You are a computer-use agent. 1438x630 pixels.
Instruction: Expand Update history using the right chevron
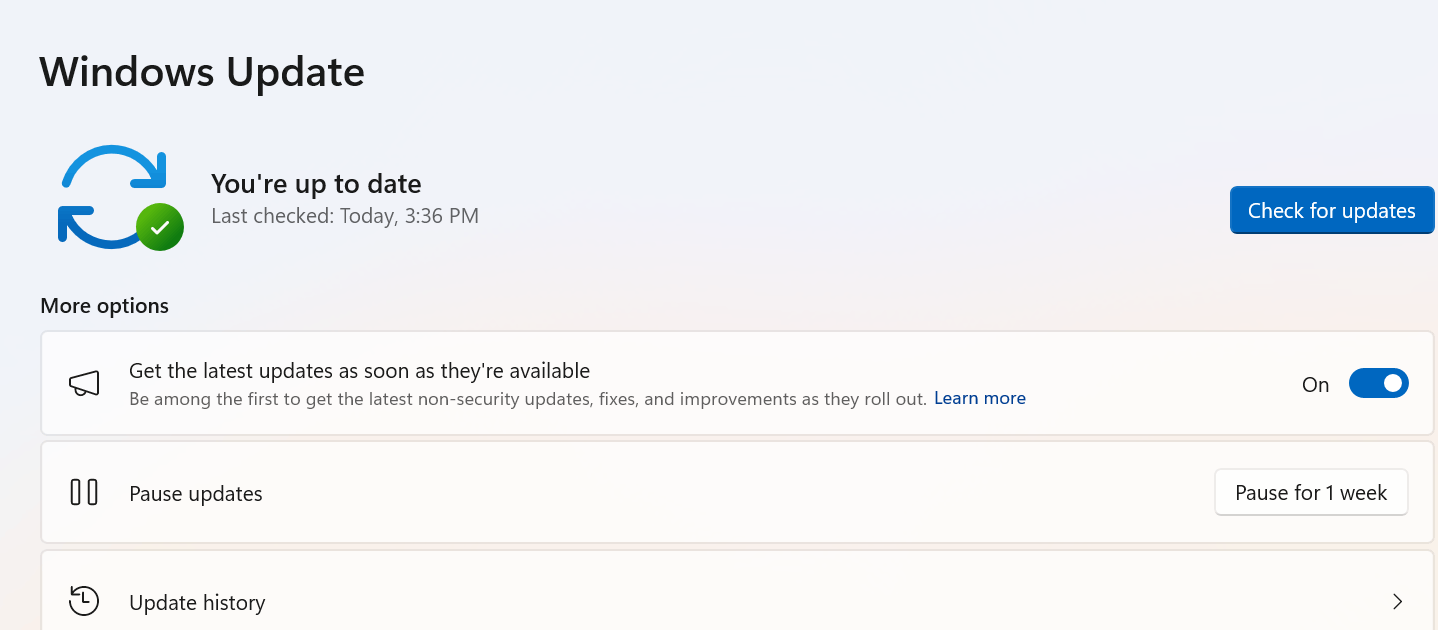pos(1397,602)
